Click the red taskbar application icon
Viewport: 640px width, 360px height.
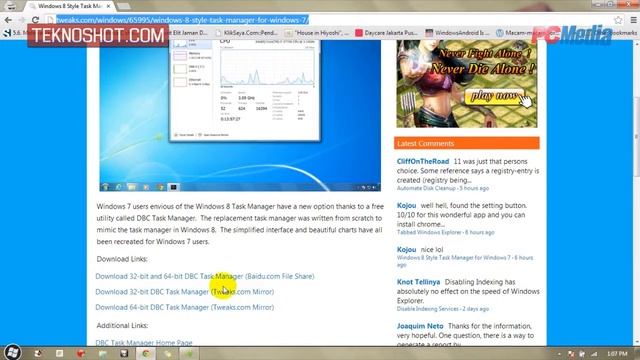[x=81, y=353]
